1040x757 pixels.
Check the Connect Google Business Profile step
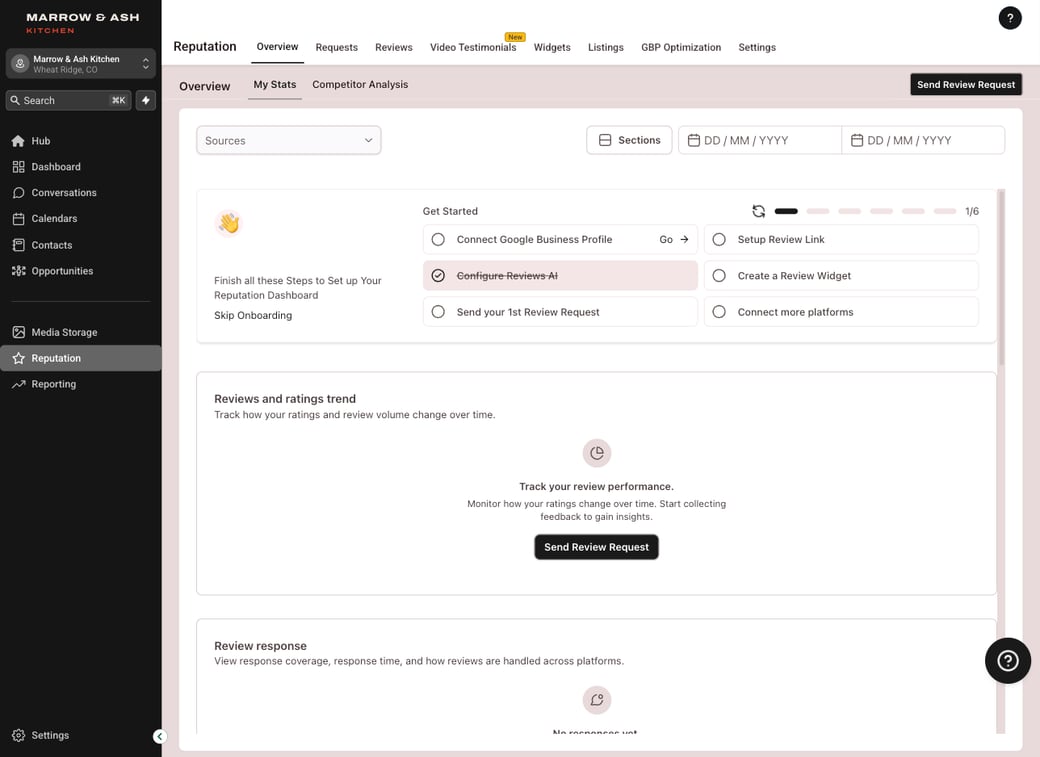click(x=438, y=240)
